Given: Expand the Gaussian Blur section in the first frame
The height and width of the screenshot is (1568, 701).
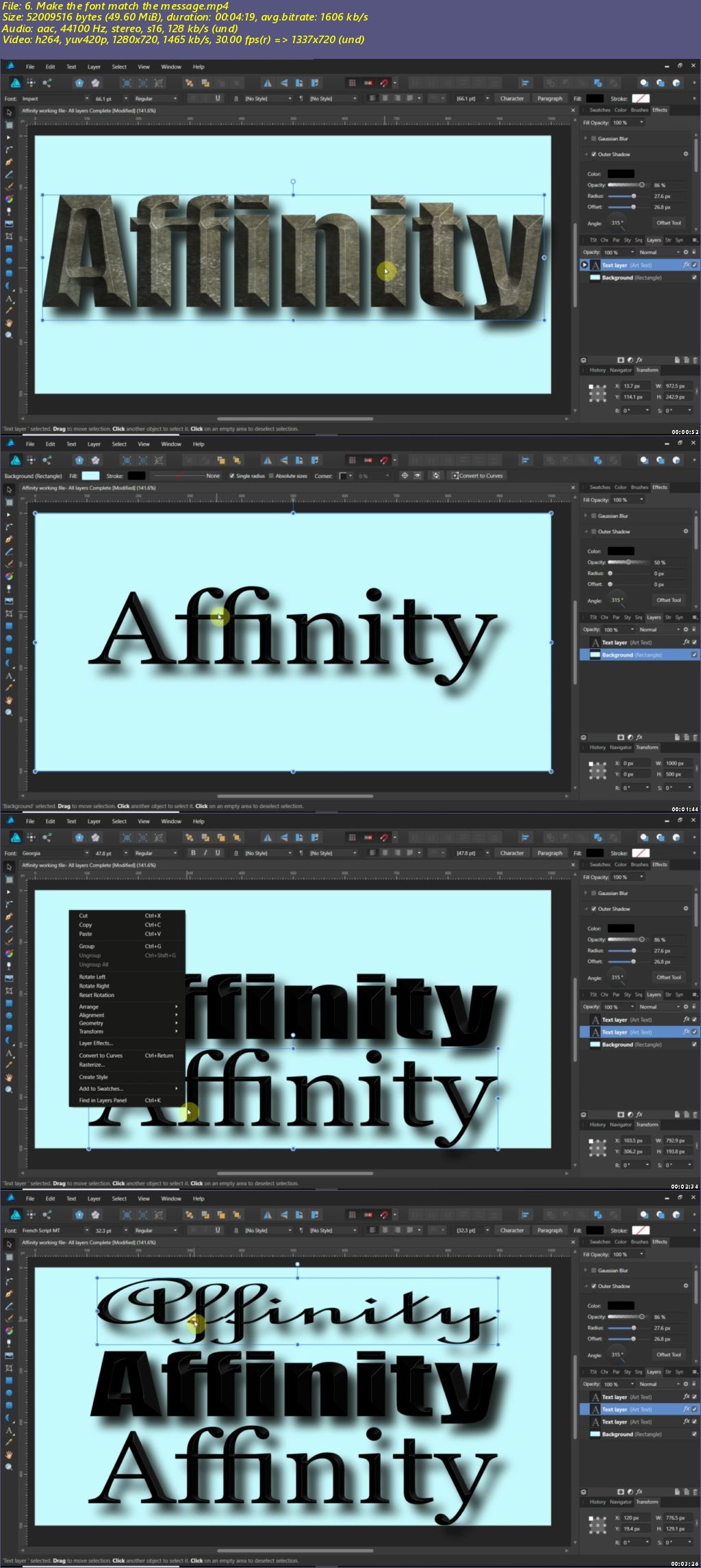Looking at the screenshot, I should (x=585, y=138).
